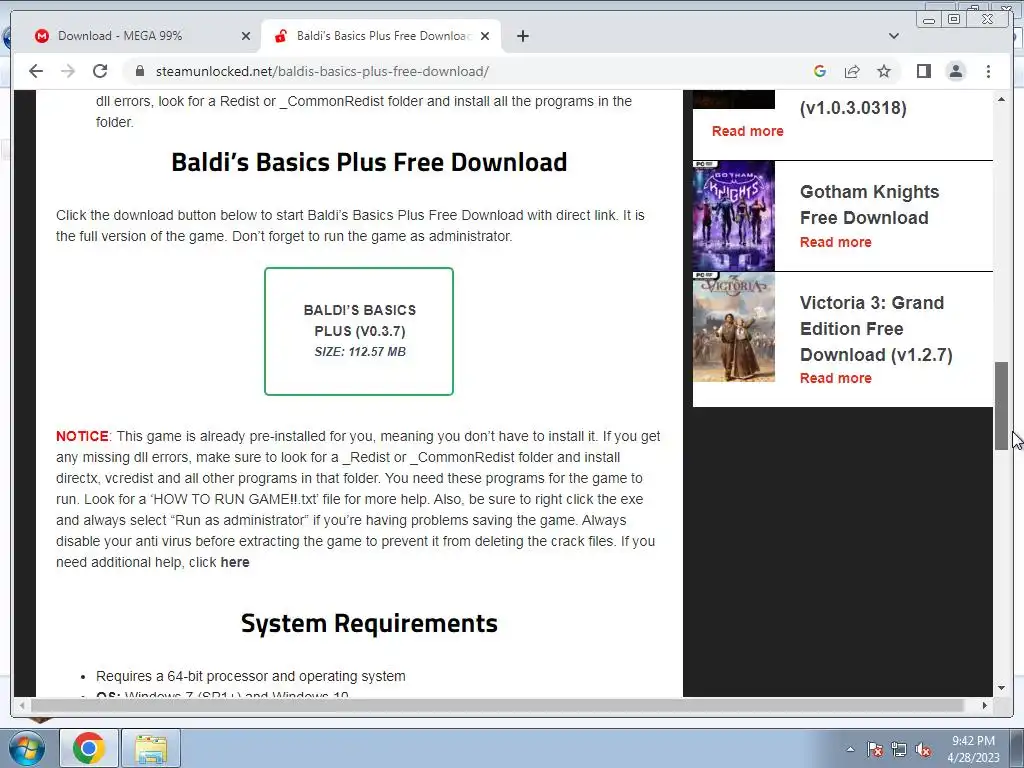Share this page via share icon
The width and height of the screenshot is (1024, 768).
coord(852,71)
